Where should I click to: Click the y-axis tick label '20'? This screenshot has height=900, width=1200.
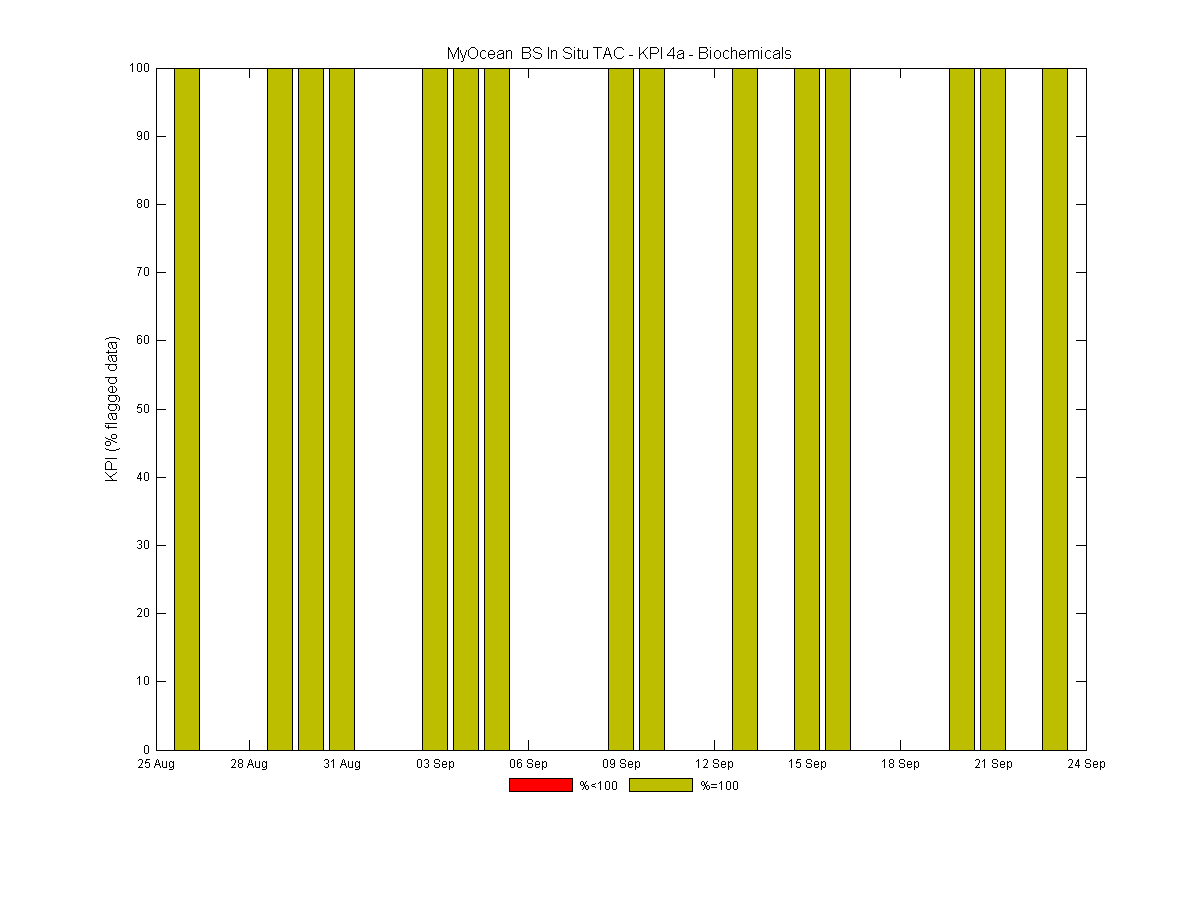[143, 613]
